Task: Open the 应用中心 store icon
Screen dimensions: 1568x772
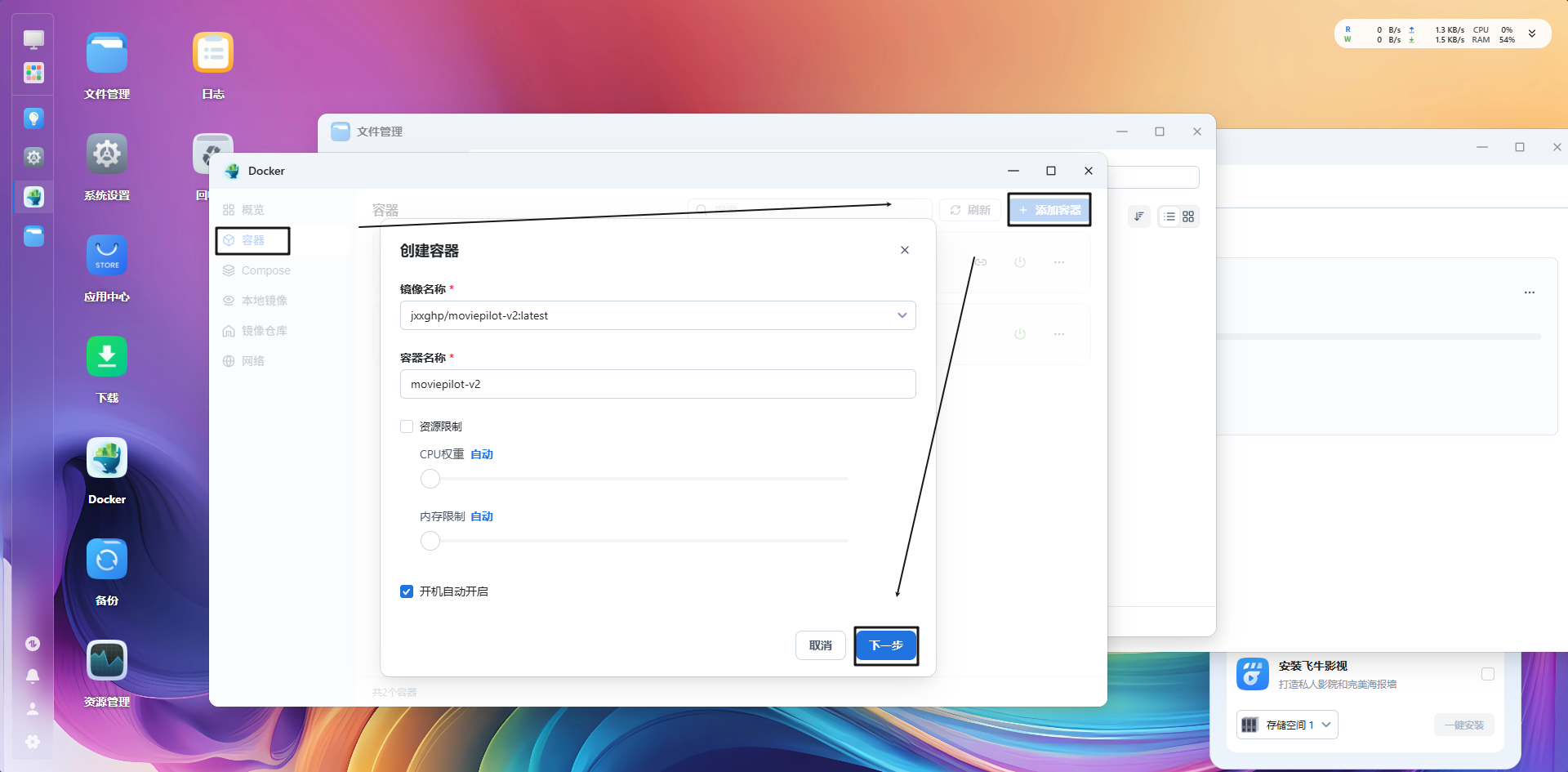Action: tap(107, 256)
